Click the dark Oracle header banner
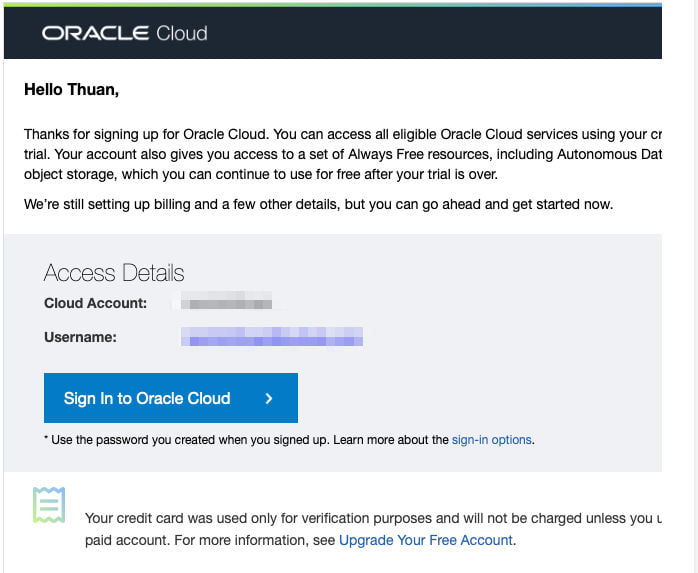The width and height of the screenshot is (698, 573). pos(430,33)
